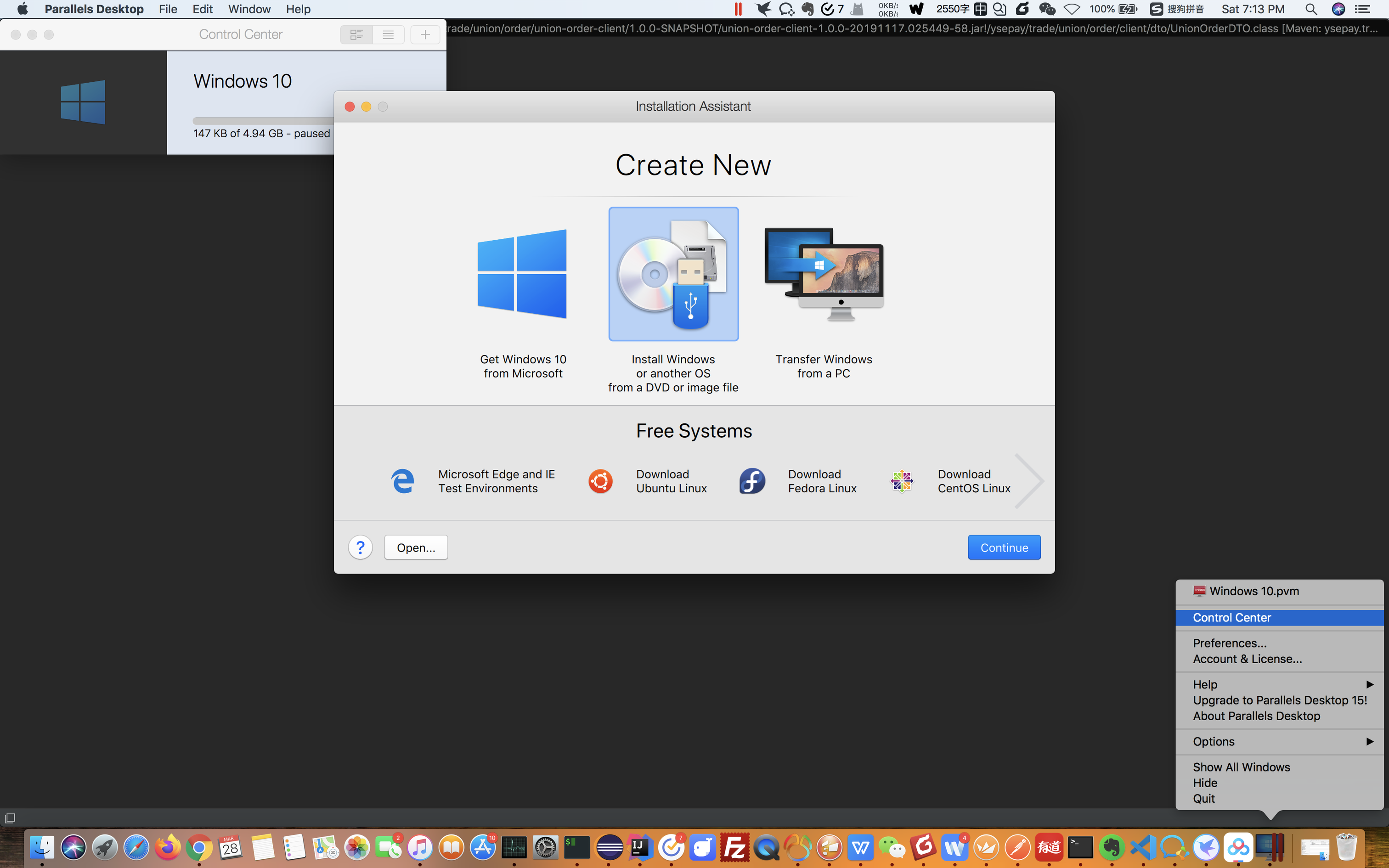Viewport: 1389px width, 868px height.
Task: Click the Microsoft Edge test environments icon
Action: point(402,481)
